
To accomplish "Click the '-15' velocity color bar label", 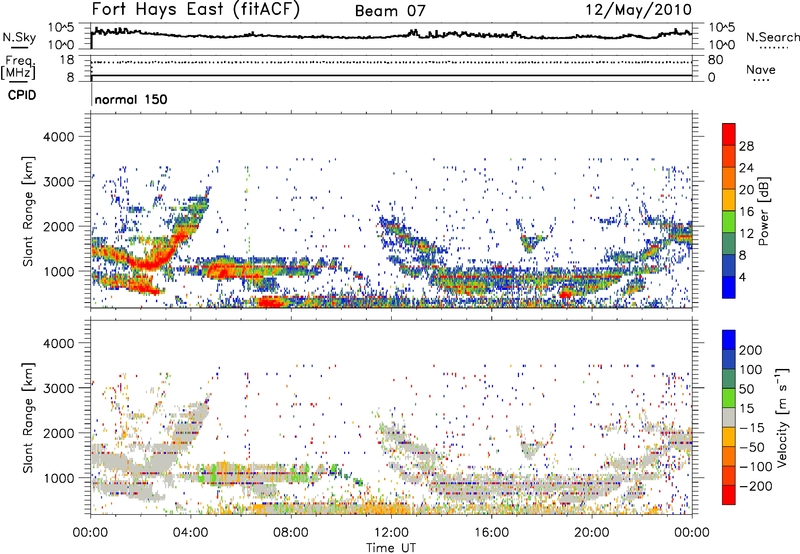I will pyautogui.click(x=752, y=428).
